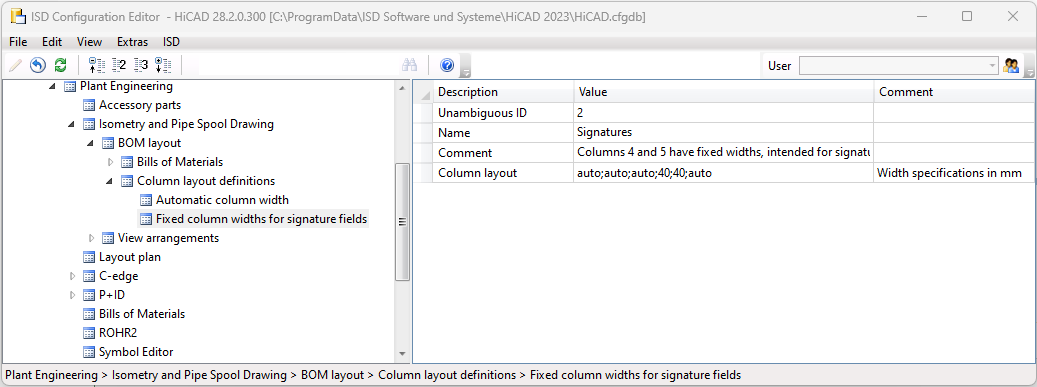Select C-edge tree item
The height and width of the screenshot is (387, 1037).
118,276
